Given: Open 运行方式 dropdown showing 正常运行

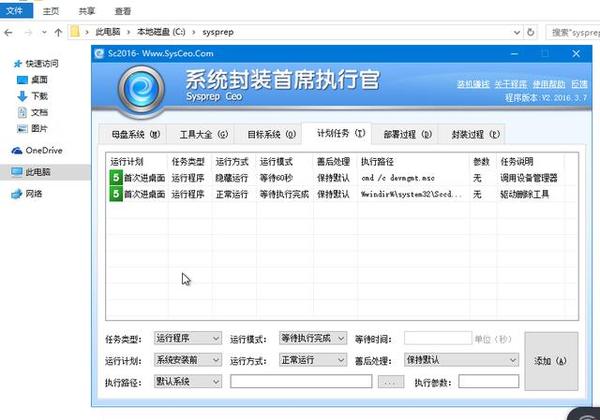Looking at the screenshot, I should pos(313,360).
